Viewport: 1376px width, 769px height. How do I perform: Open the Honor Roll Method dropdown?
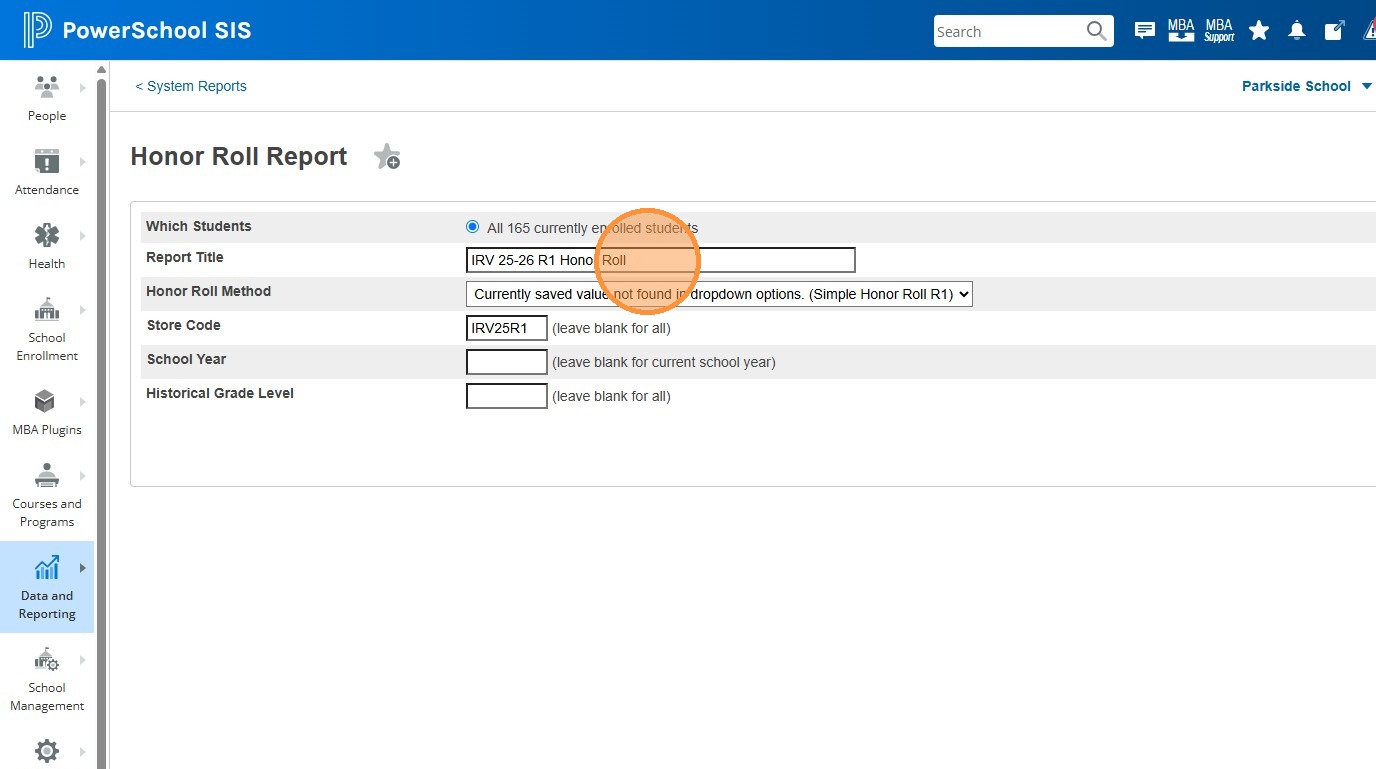coord(719,294)
